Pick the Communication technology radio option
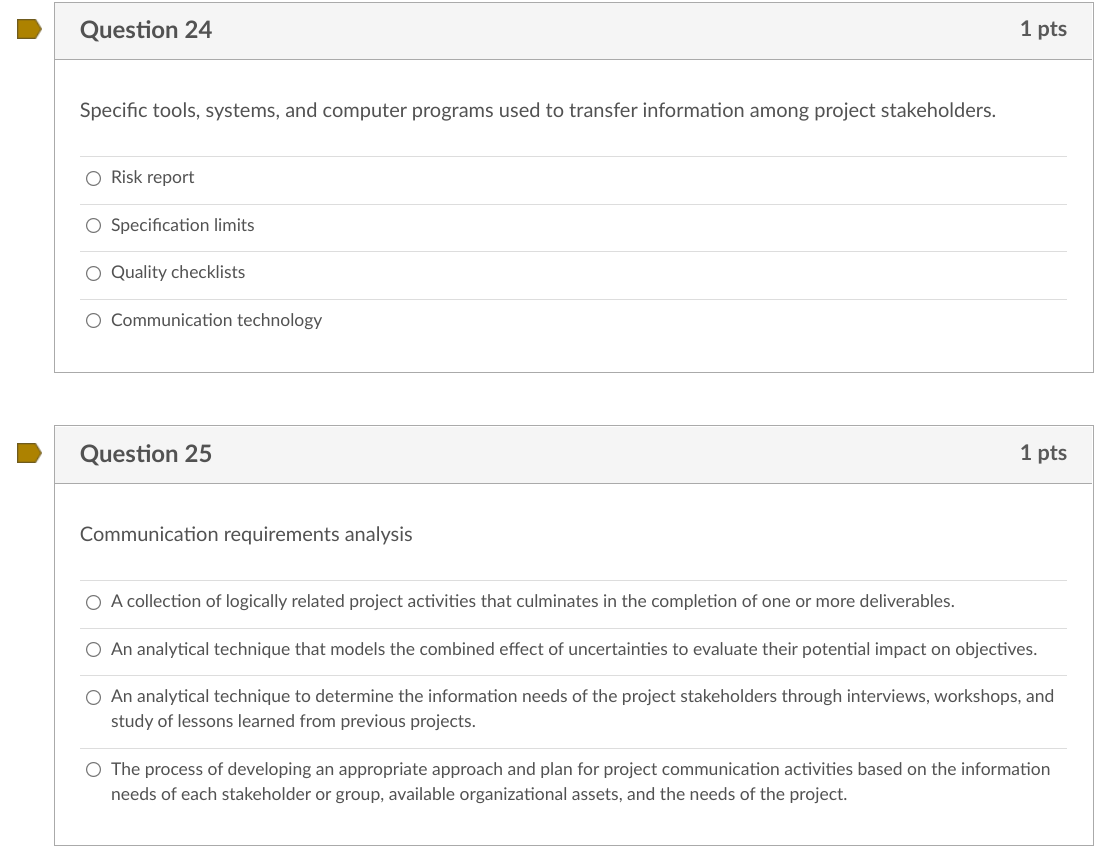 click(93, 321)
